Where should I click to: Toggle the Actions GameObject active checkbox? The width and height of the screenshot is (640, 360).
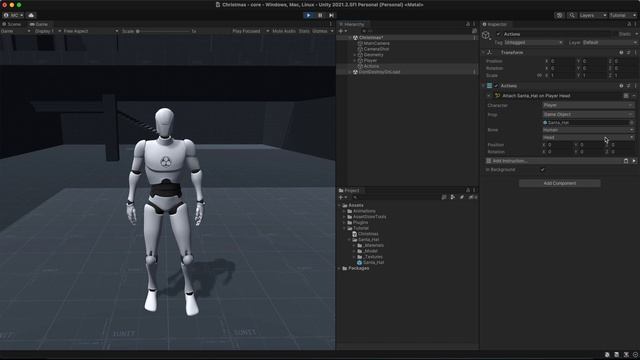click(498, 34)
